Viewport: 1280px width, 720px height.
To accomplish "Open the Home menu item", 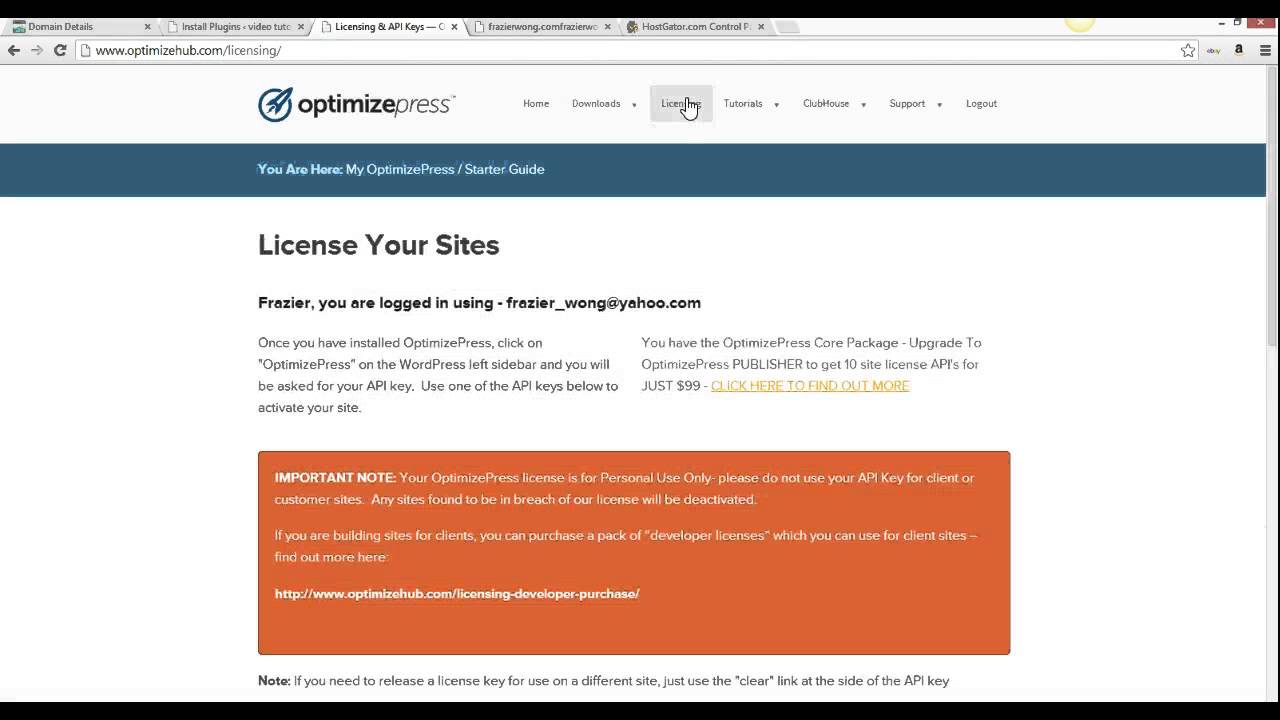I will [x=536, y=104].
